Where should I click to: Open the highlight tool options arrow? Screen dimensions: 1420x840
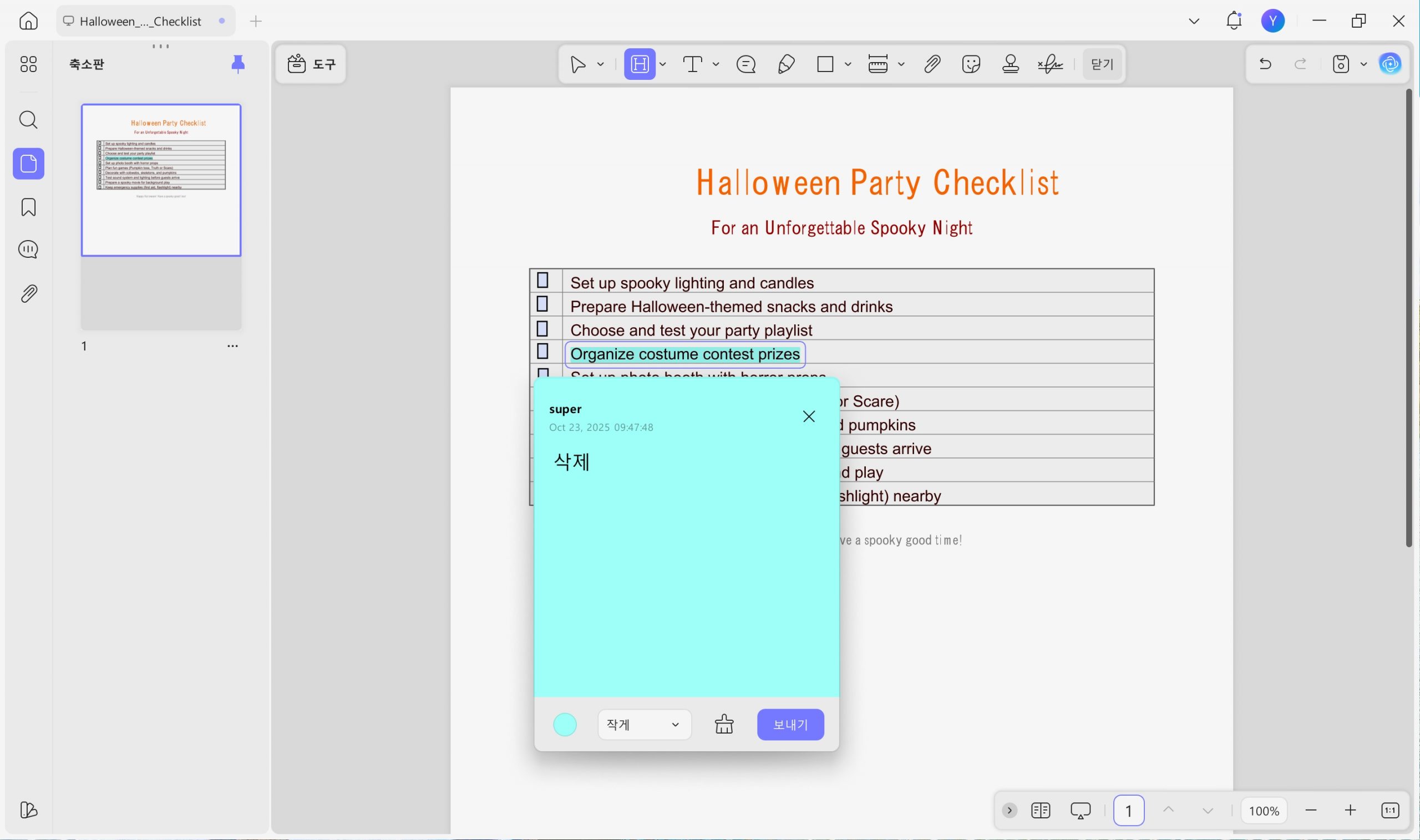tap(663, 64)
